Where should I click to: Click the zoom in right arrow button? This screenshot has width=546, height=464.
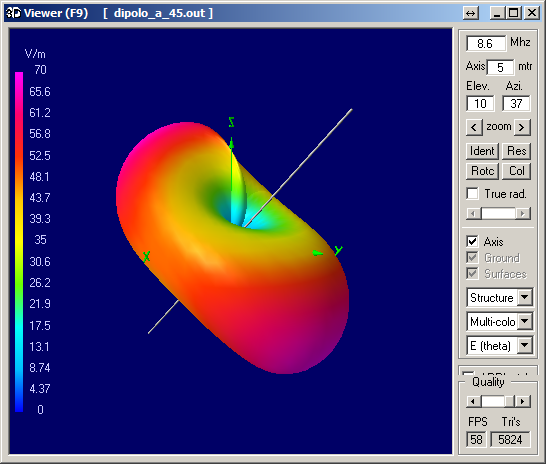(x=522, y=127)
